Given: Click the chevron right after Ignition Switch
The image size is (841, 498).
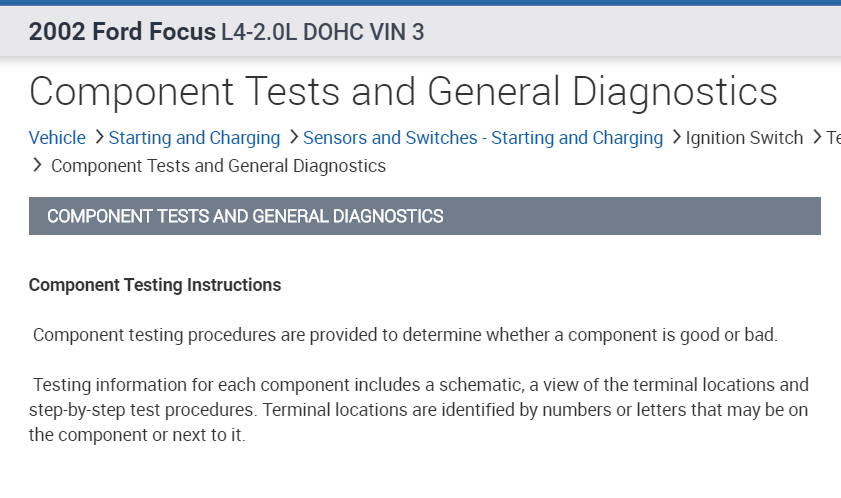Looking at the screenshot, I should (x=815, y=138).
